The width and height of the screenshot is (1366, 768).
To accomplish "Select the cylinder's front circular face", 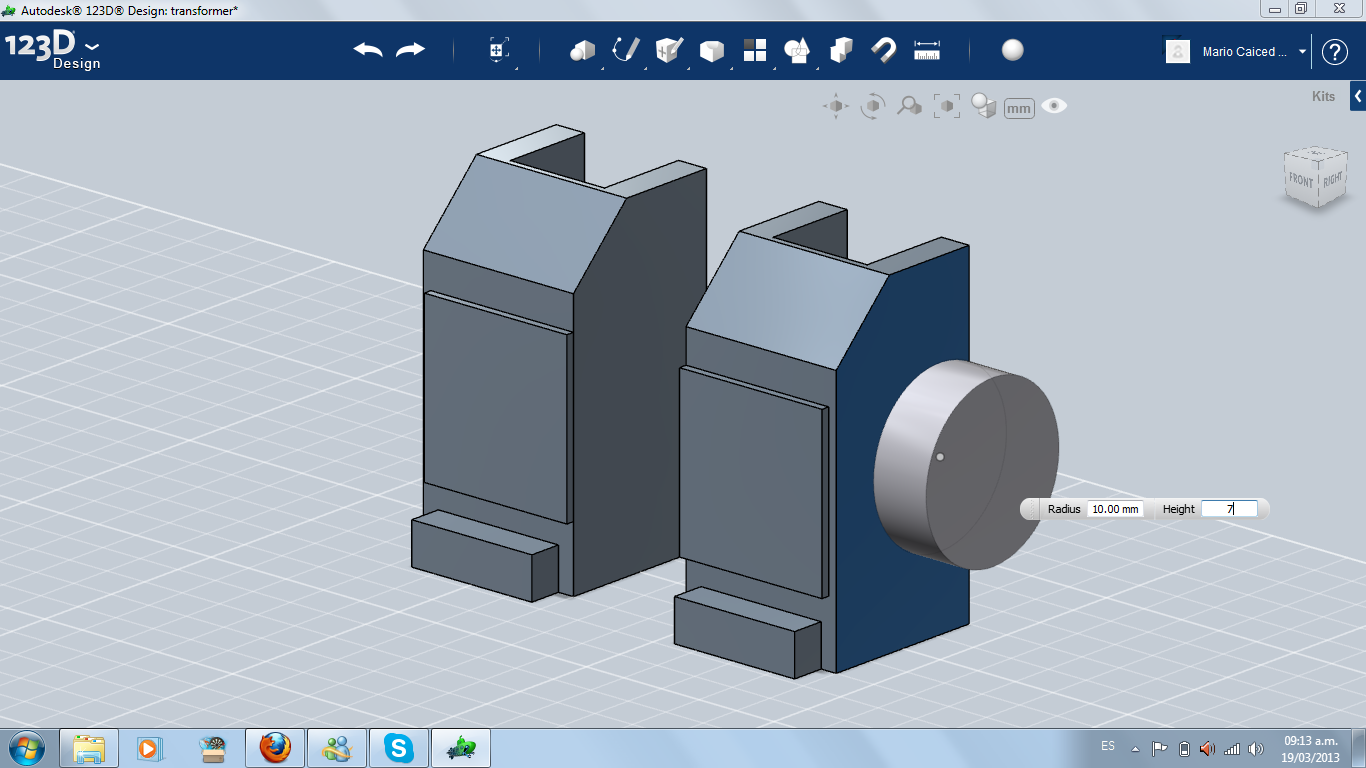I will coord(992,470).
